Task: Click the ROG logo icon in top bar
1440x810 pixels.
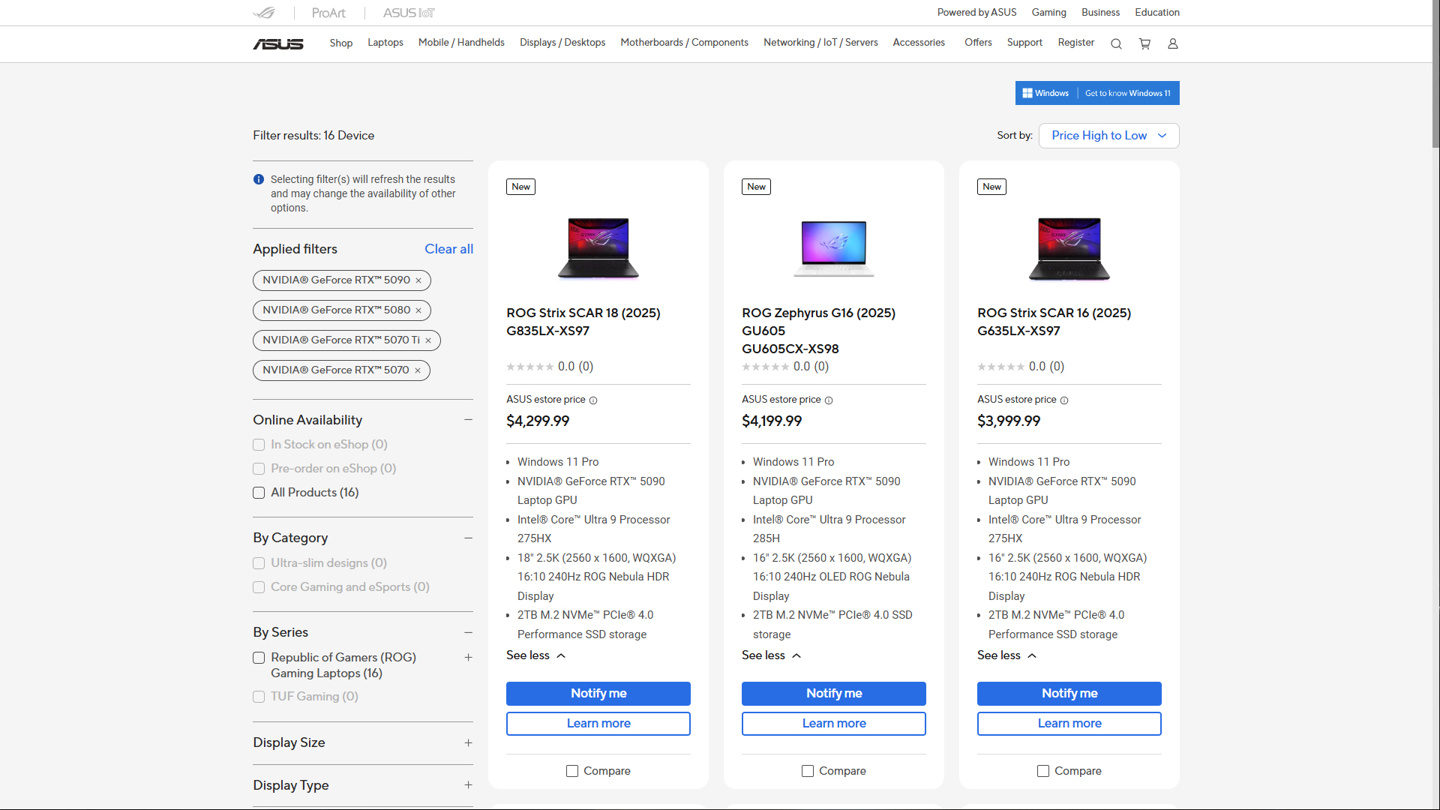Action: pos(264,13)
